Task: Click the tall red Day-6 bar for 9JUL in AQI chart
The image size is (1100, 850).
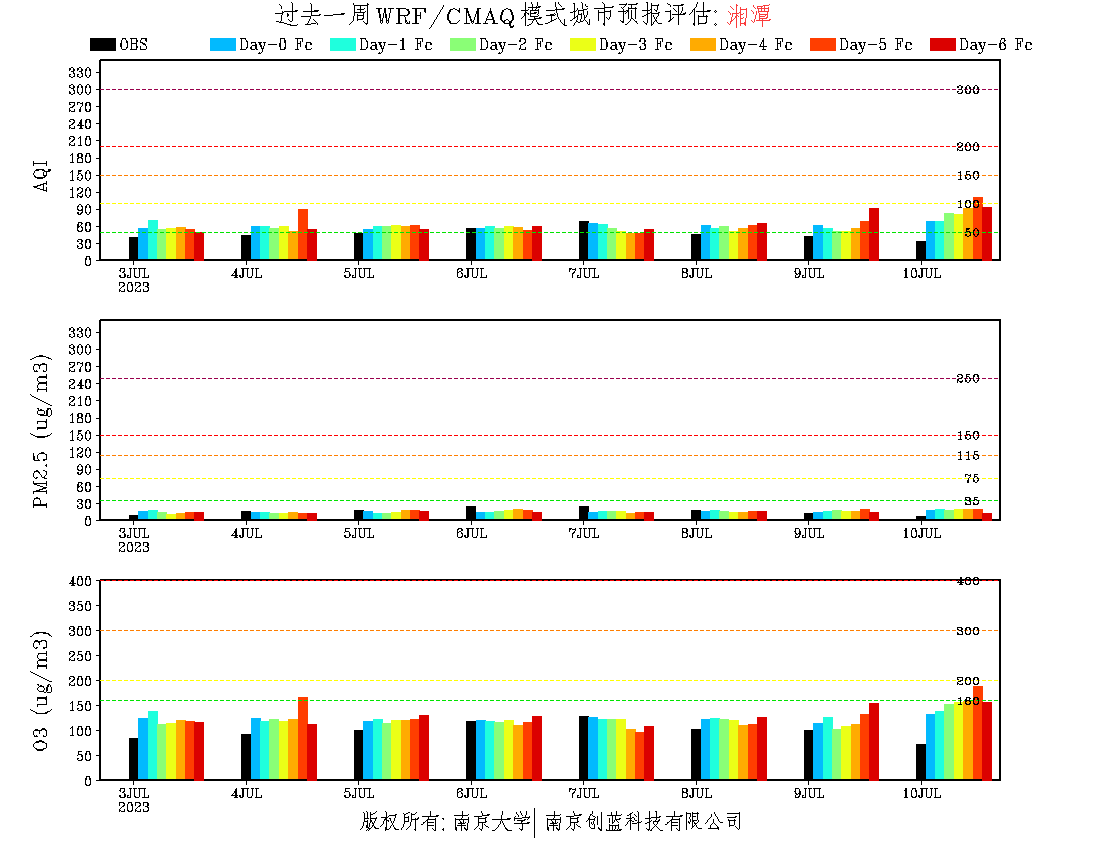Action: pyautogui.click(x=873, y=234)
